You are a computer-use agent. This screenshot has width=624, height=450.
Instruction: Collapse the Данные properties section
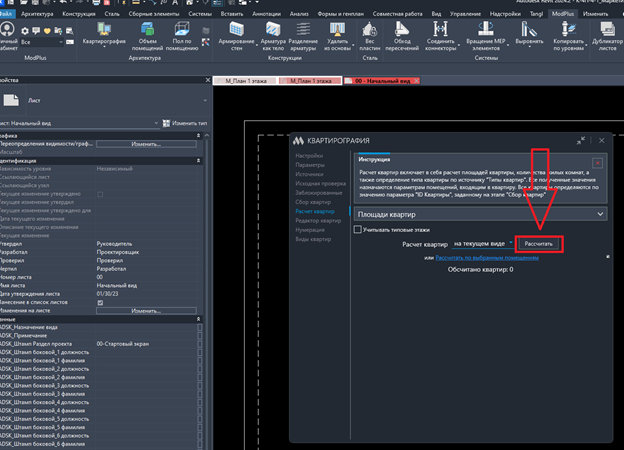point(198,319)
